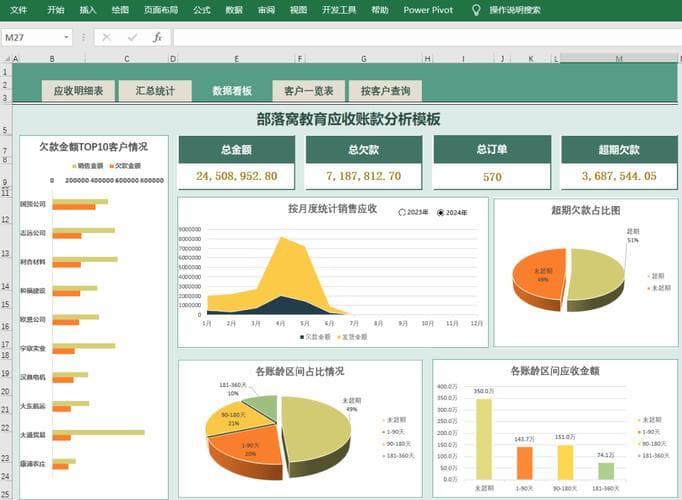Click the 销售金额 legend entry in TOP10 chart

pyautogui.click(x=88, y=166)
